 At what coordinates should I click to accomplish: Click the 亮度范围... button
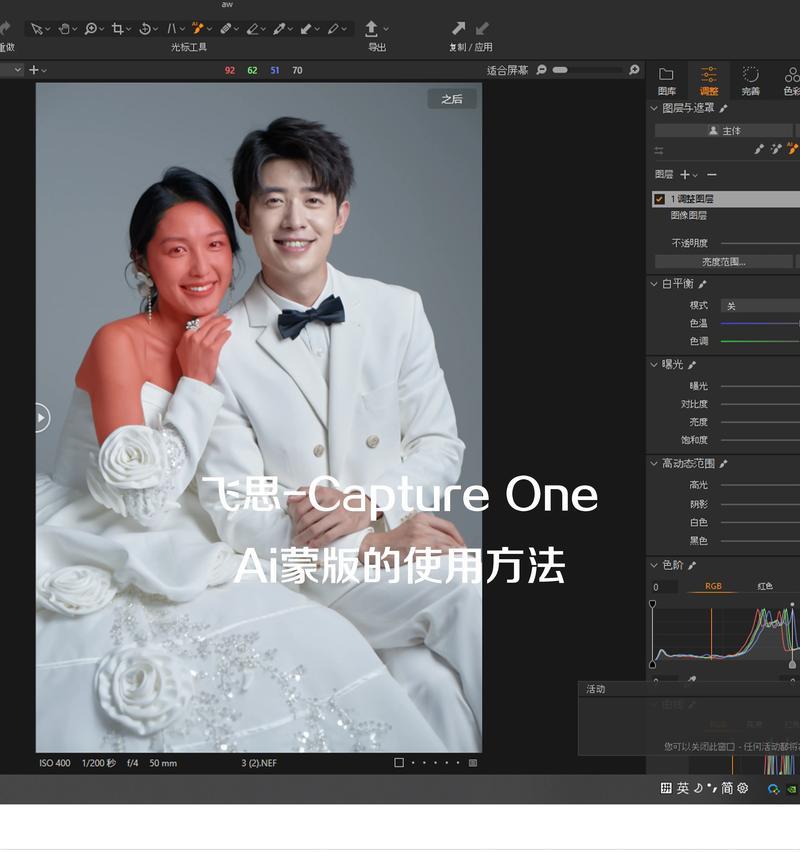tap(724, 262)
